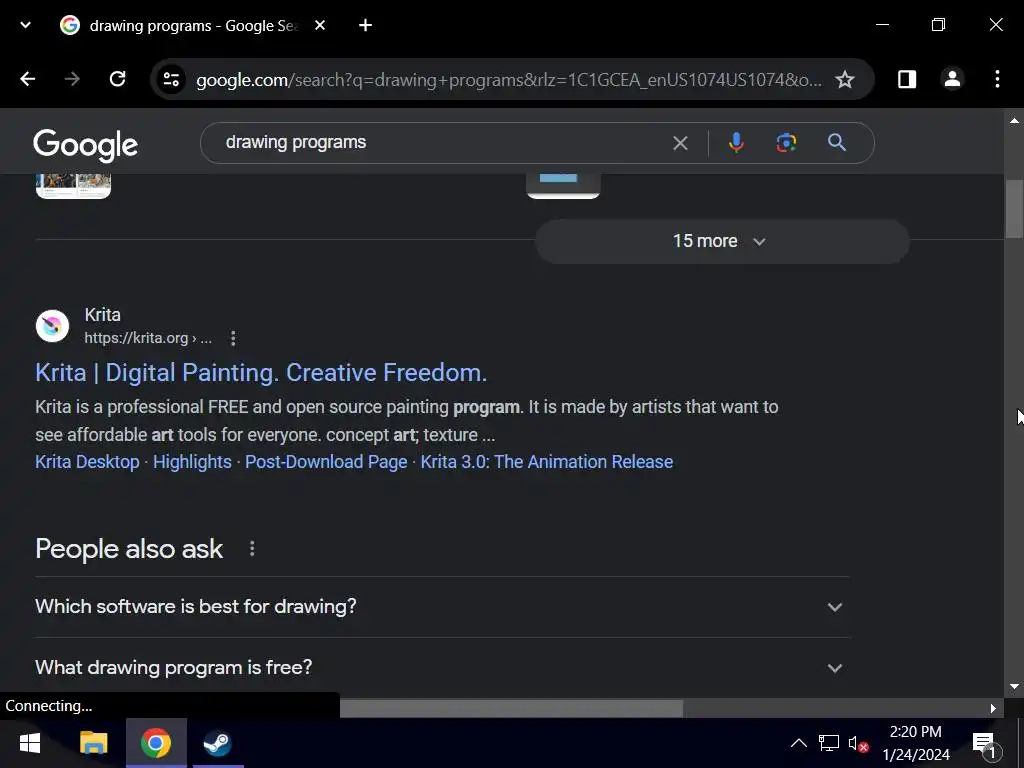Close the drawing programs Google Search tab
This screenshot has height=768, width=1024.
pos(320,25)
